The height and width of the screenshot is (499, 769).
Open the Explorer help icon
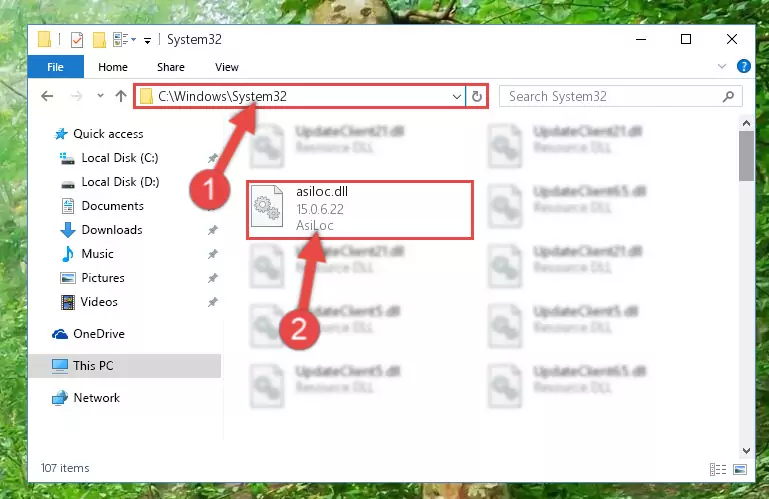[743, 66]
